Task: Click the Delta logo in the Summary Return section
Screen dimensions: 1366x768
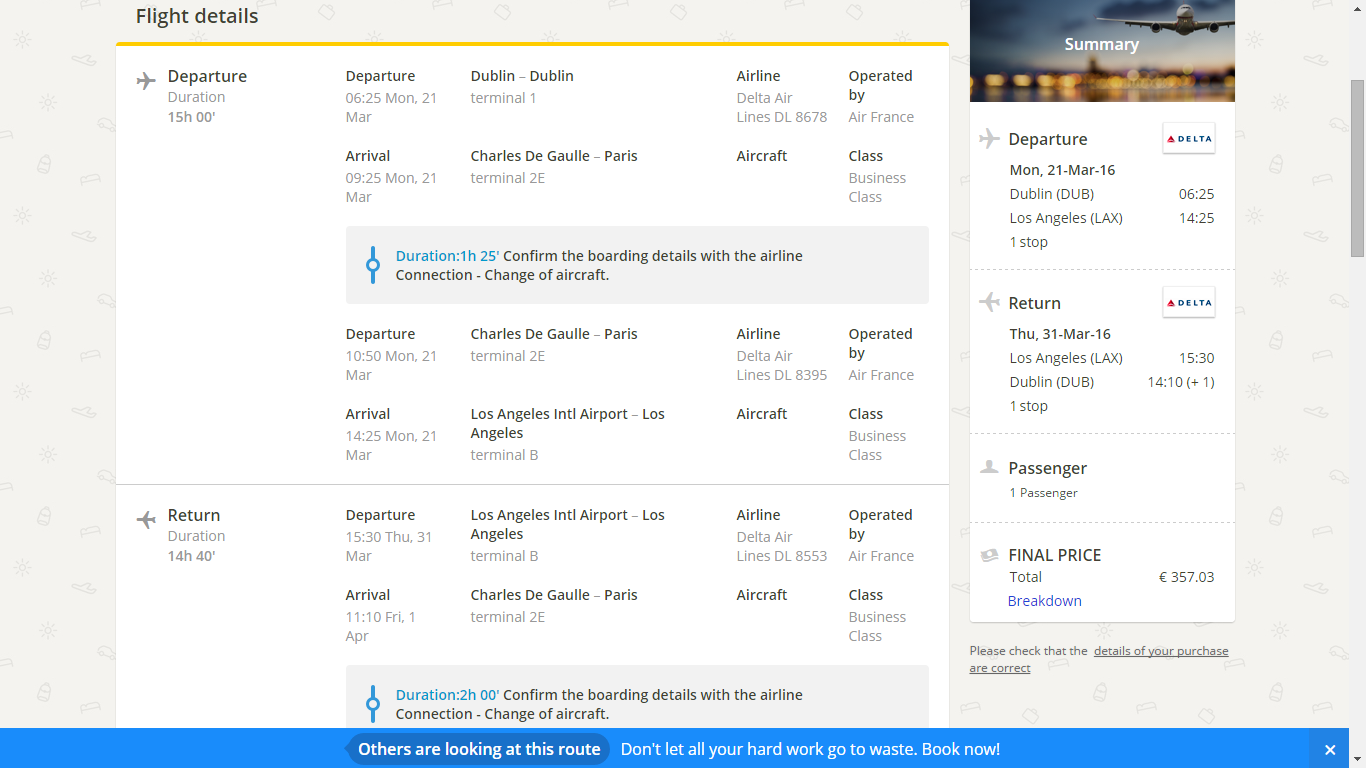Action: click(1189, 302)
